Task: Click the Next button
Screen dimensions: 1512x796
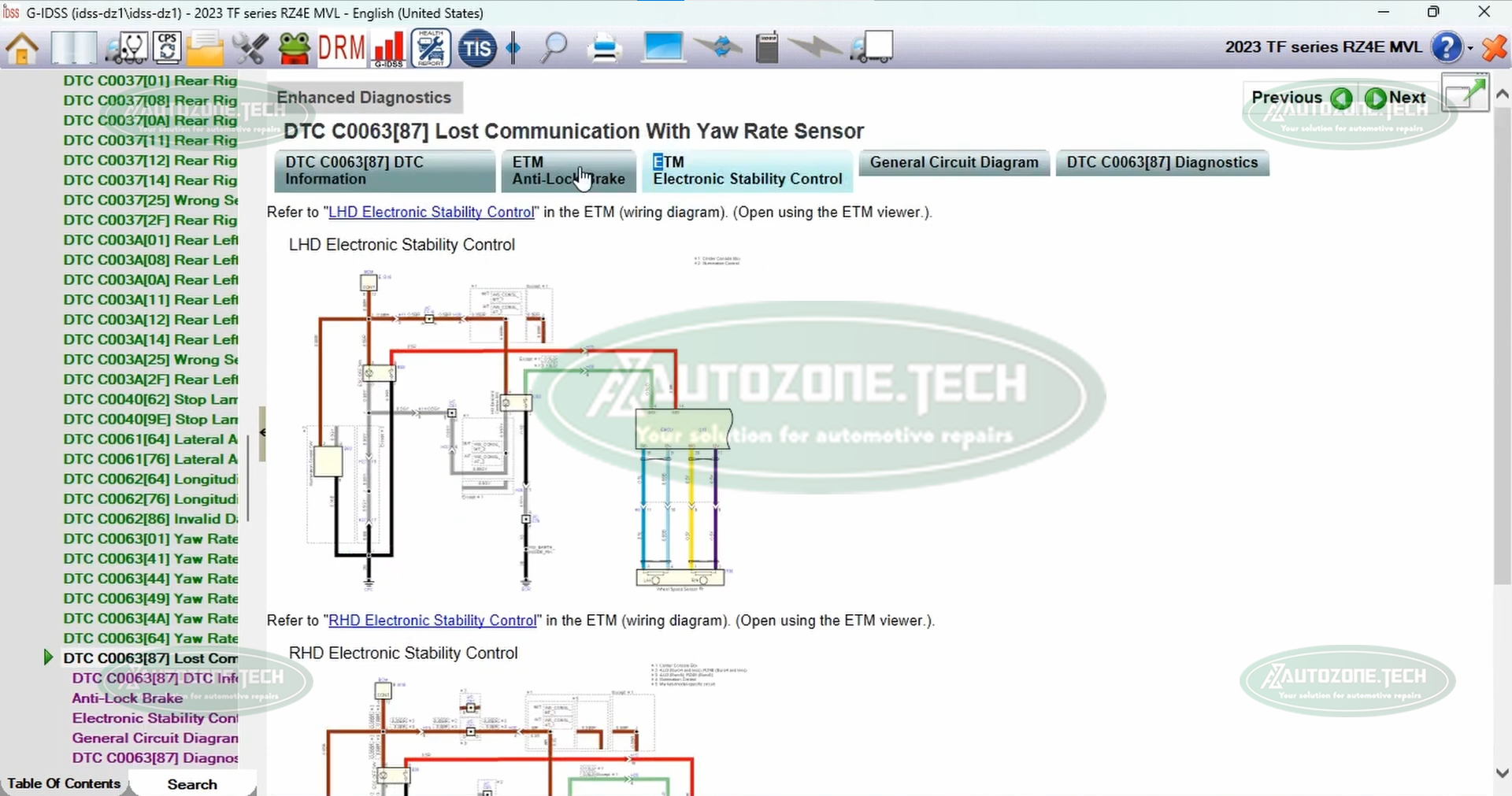Action: [1396, 98]
